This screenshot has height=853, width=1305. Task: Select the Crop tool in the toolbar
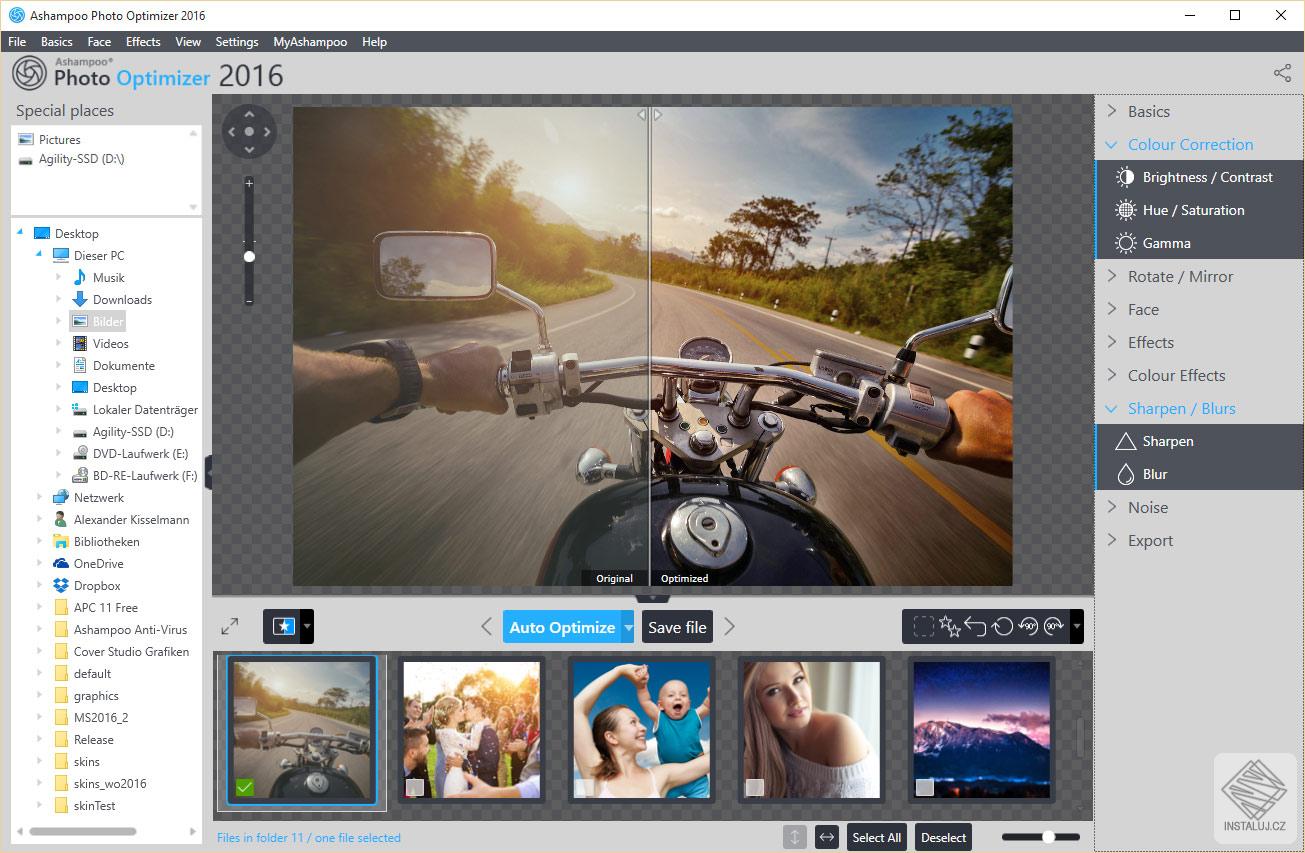[924, 626]
